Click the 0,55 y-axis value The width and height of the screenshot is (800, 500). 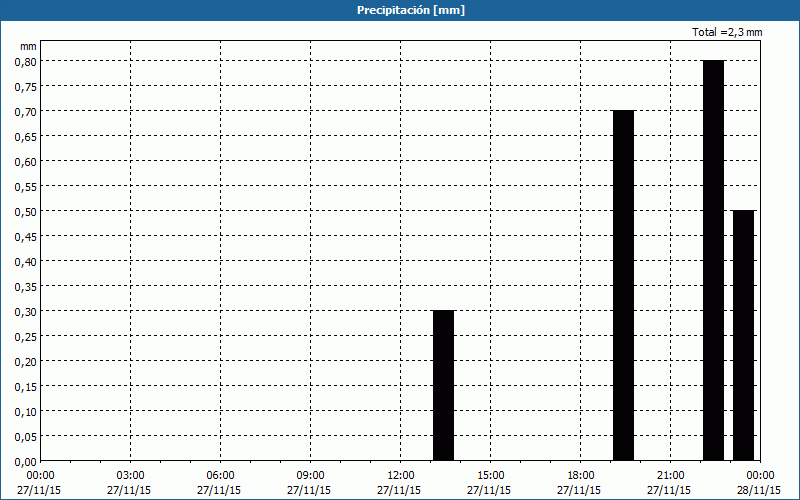tap(26, 187)
